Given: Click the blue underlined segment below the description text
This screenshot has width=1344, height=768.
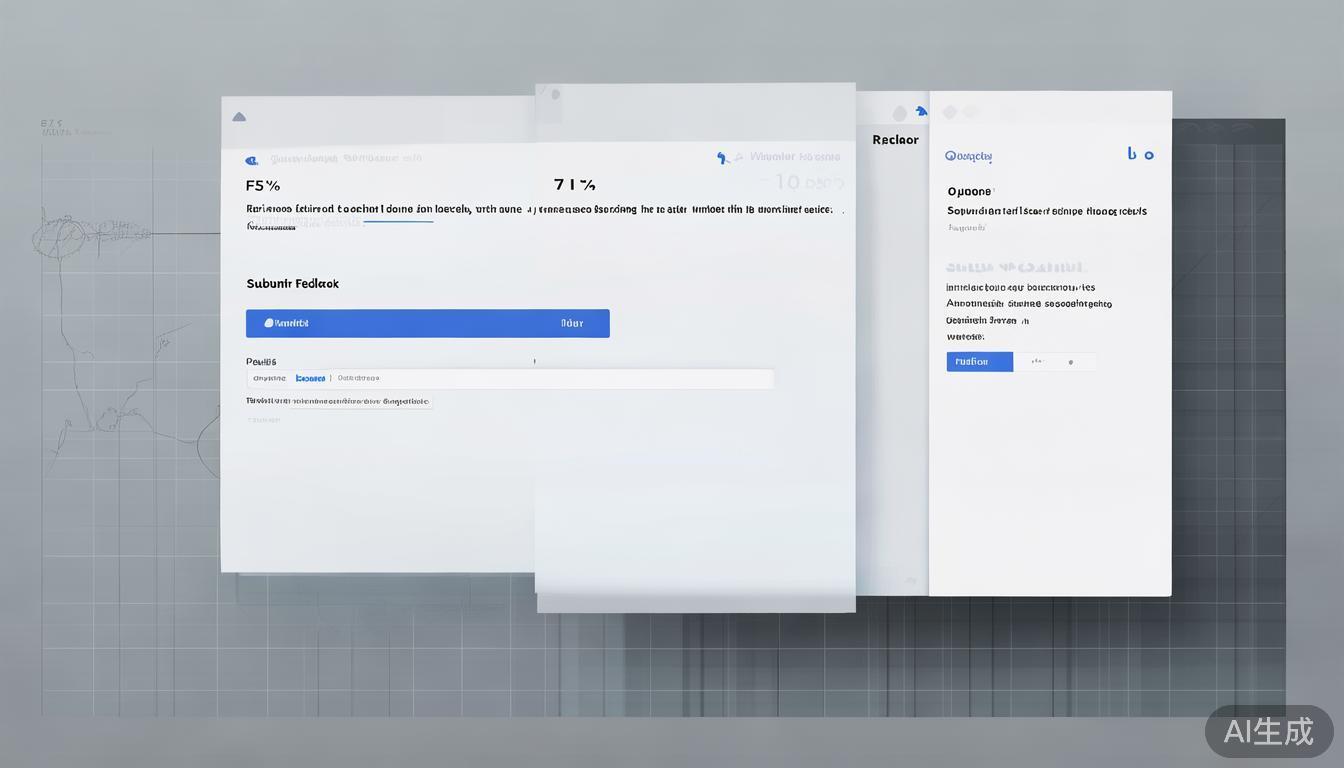Looking at the screenshot, I should pyautogui.click(x=398, y=221).
